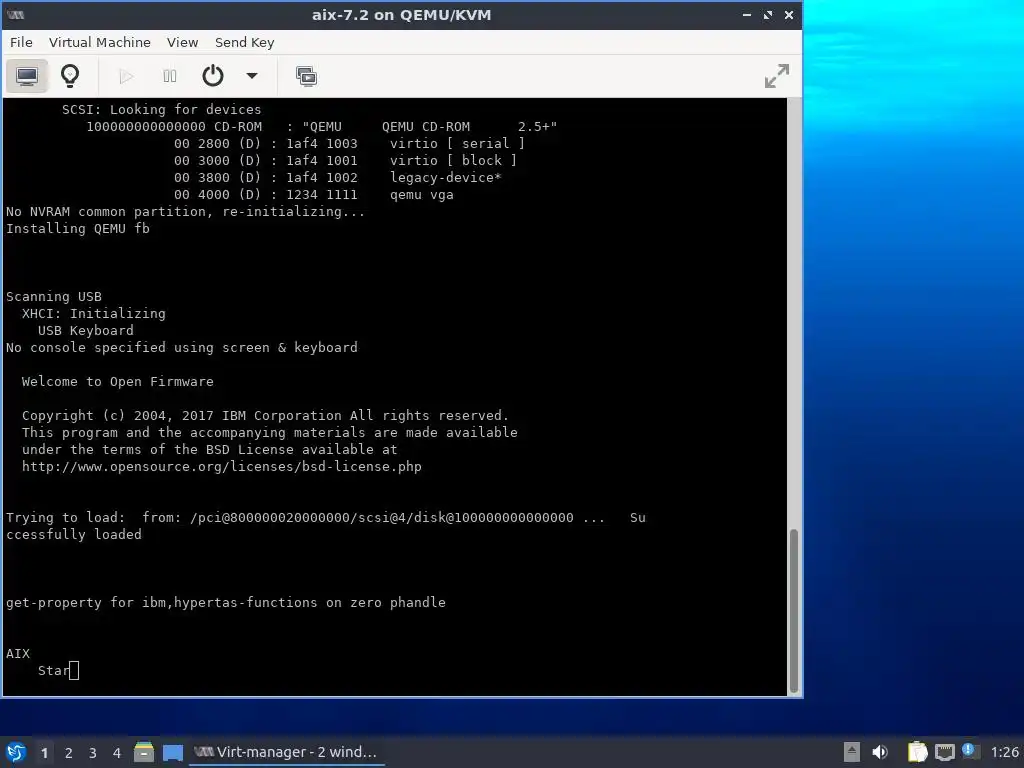Image resolution: width=1024 pixels, height=768 pixels.
Task: Open the Virtual Machine menu
Action: 99,42
